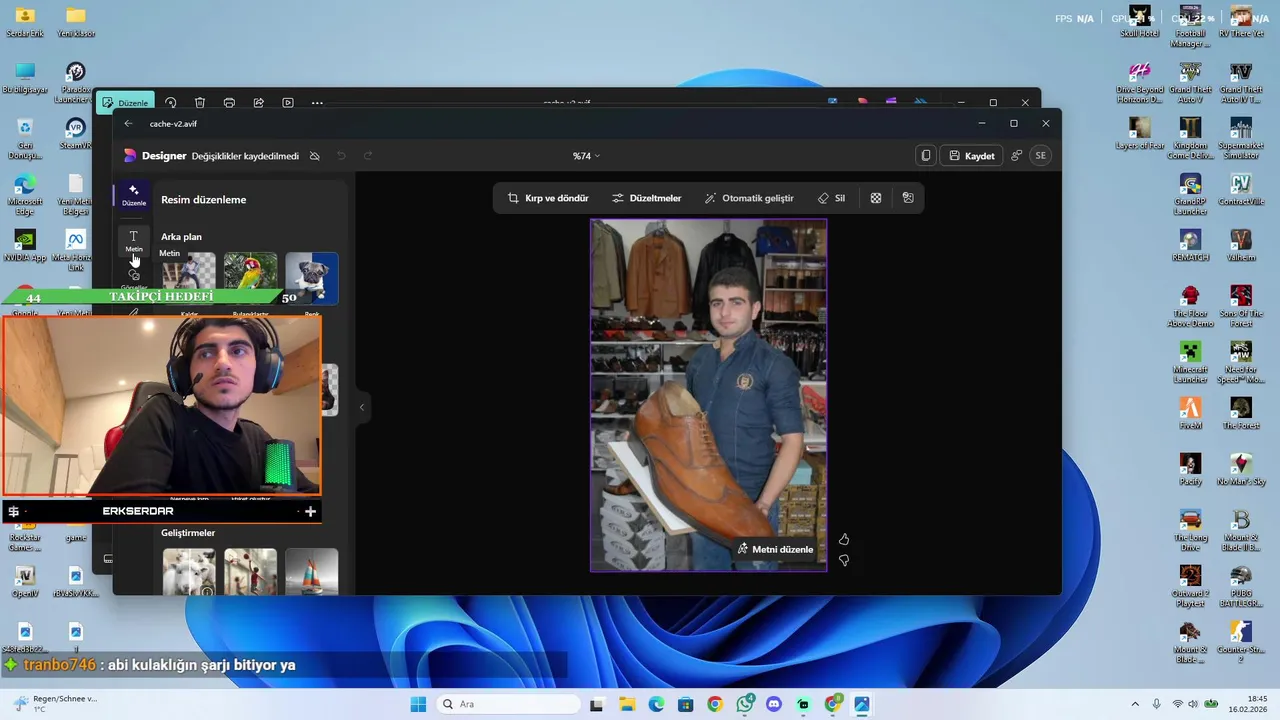Click Kırp ve döndür in toolbar
The image size is (1280, 720).
(548, 198)
